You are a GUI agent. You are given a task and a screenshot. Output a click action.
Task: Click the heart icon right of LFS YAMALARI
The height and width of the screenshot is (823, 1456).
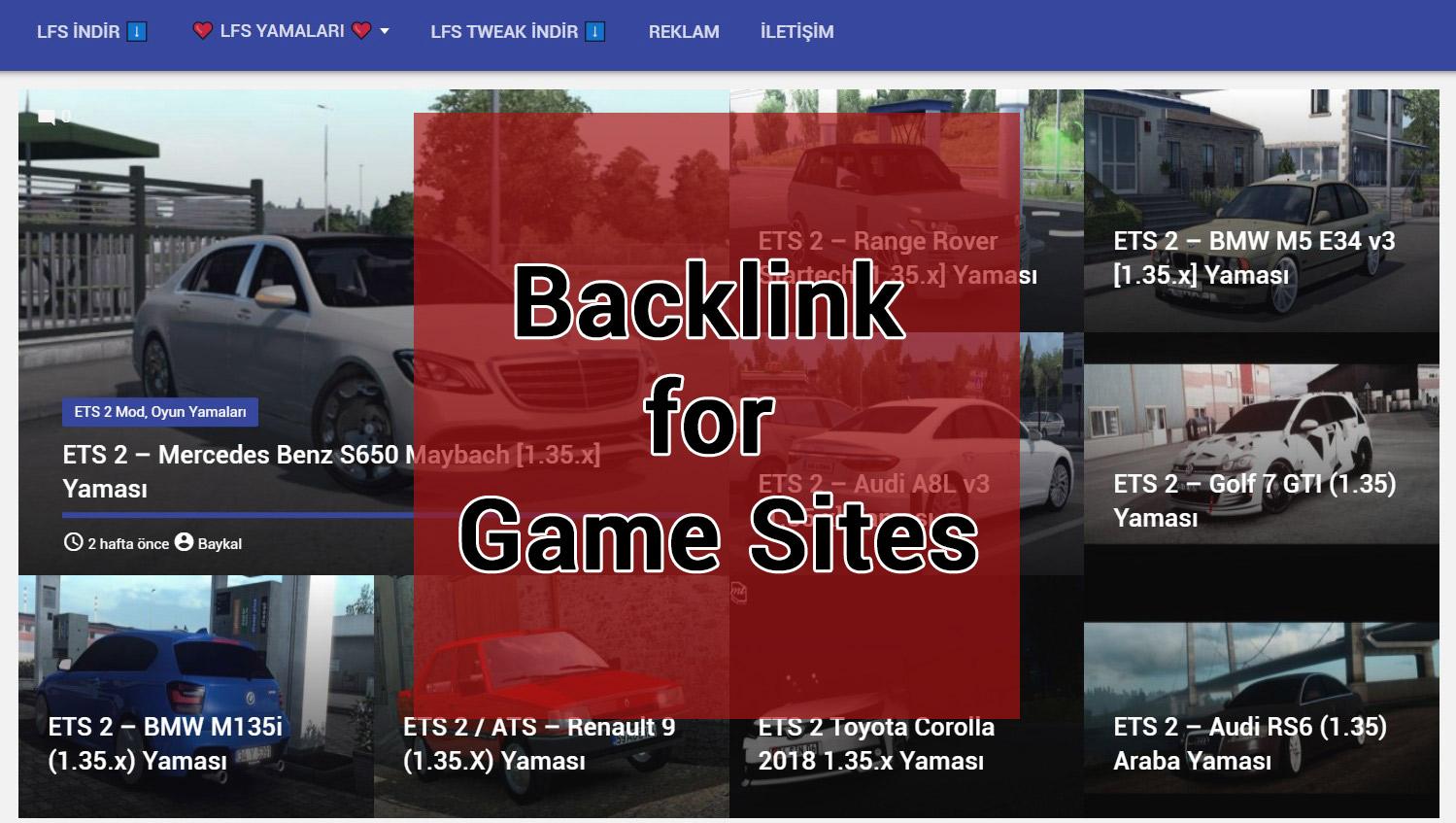coord(360,30)
